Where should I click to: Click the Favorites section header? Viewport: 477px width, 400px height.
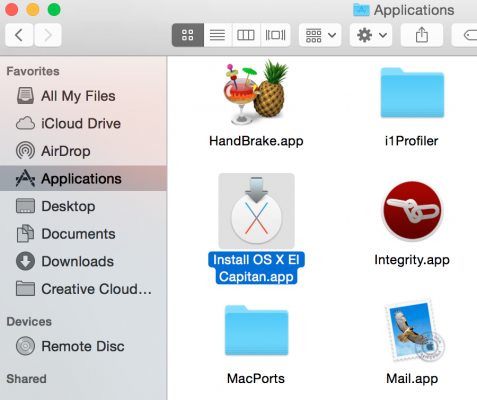coord(33,71)
